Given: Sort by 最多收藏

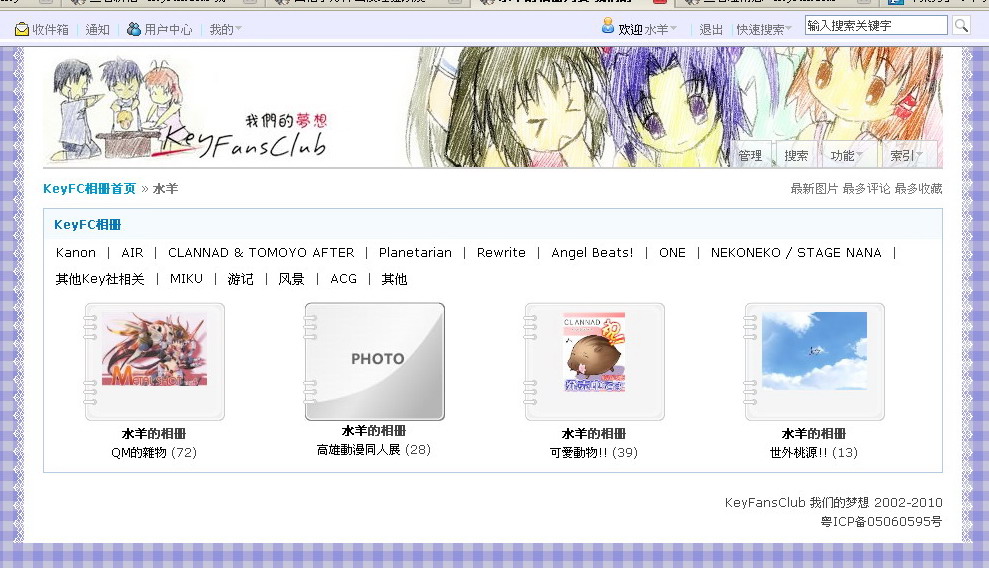Looking at the screenshot, I should tap(918, 188).
